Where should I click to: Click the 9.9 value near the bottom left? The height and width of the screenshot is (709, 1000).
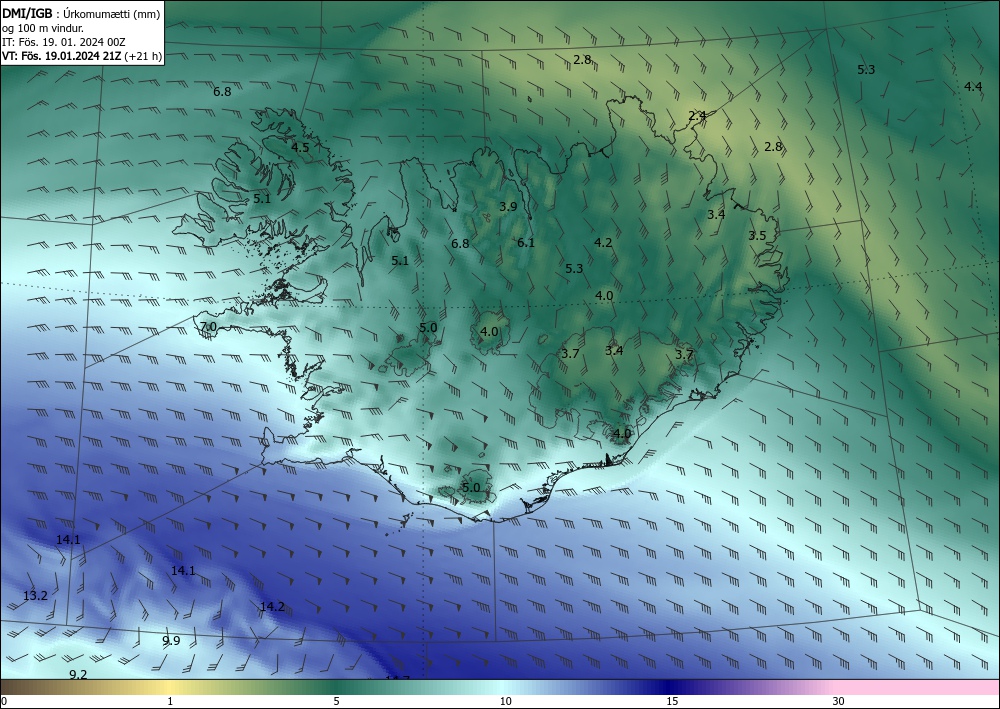click(171, 641)
